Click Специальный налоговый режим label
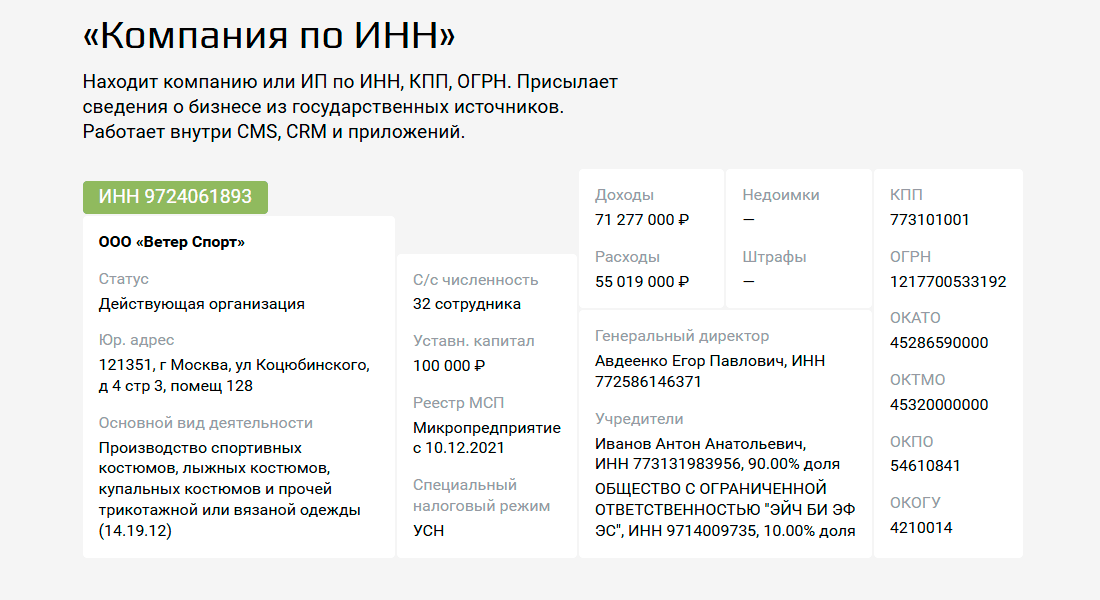The width and height of the screenshot is (1100, 600). (x=481, y=495)
